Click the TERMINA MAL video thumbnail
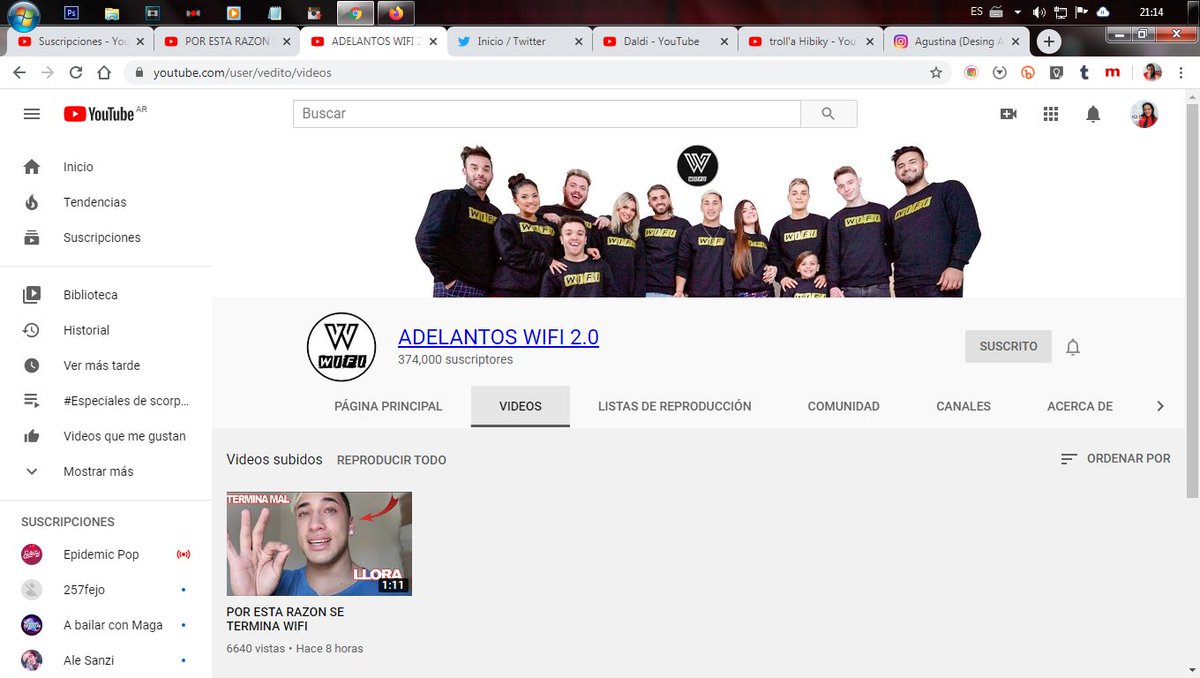Viewport: 1200px width, 678px height. 319,544
